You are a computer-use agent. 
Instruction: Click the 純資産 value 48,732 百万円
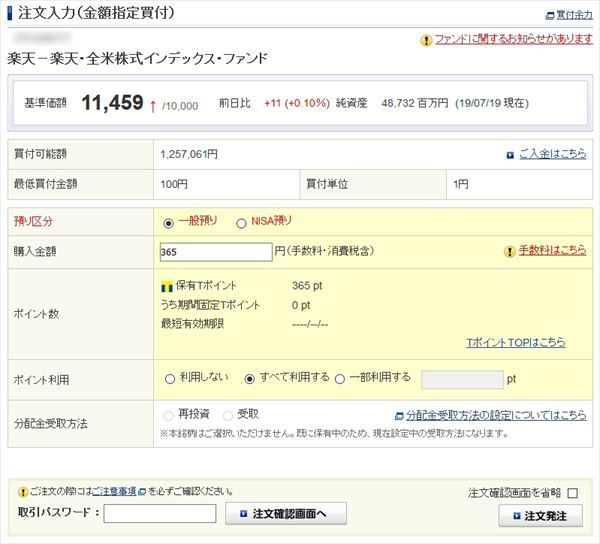tap(414, 103)
